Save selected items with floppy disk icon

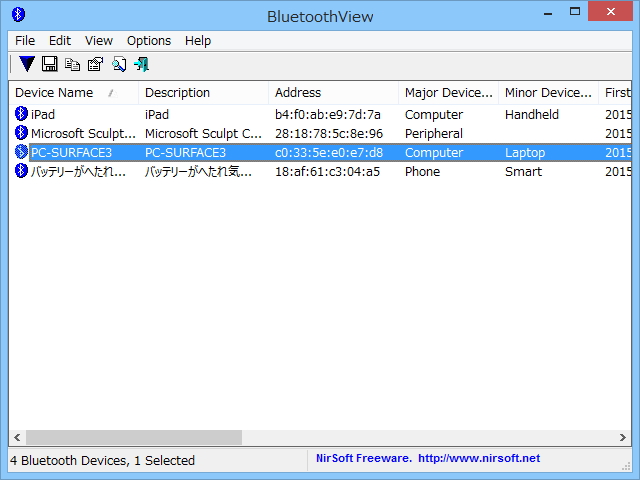tap(50, 64)
